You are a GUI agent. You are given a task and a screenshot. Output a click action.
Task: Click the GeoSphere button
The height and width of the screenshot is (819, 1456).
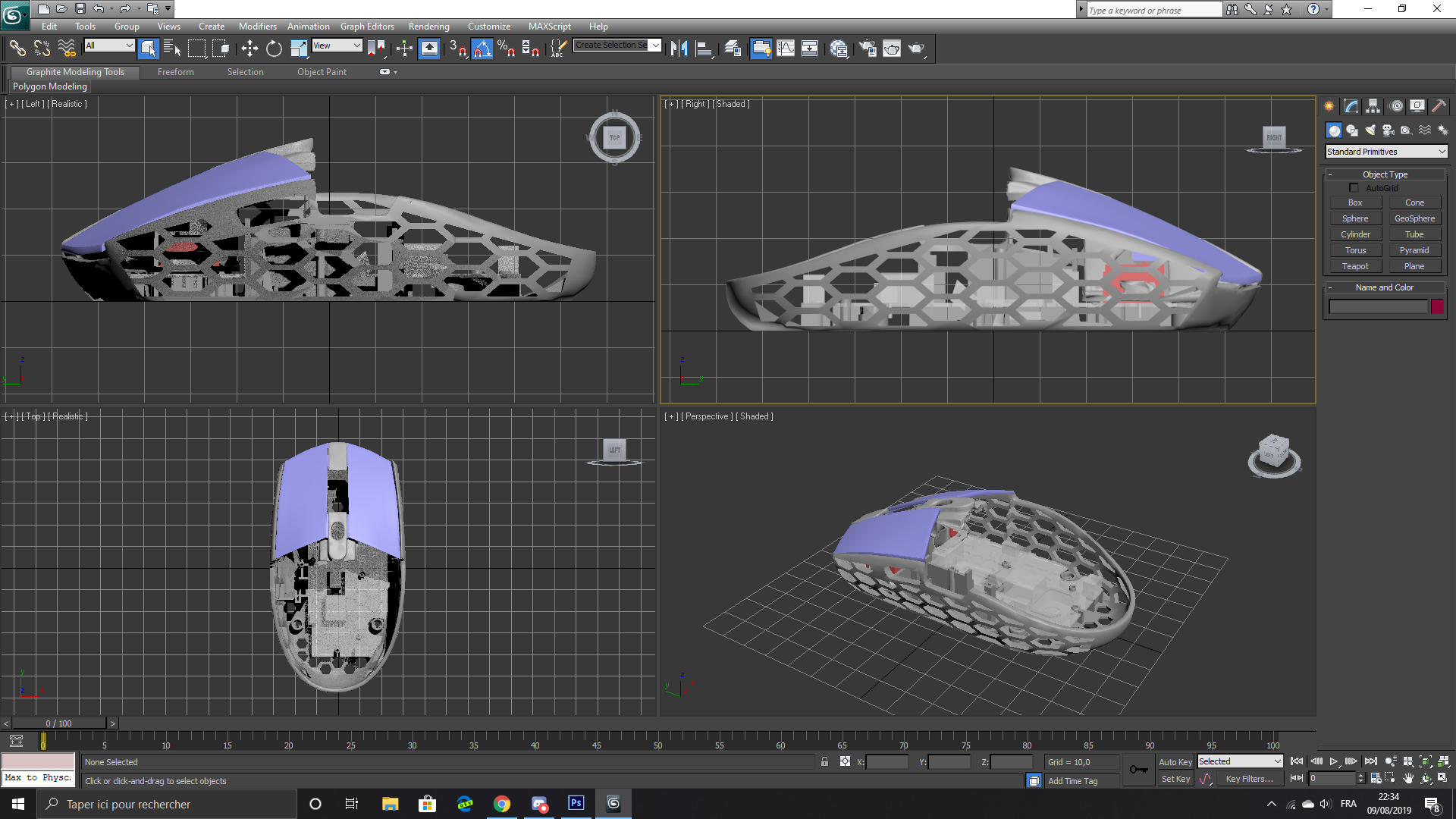pyautogui.click(x=1414, y=218)
